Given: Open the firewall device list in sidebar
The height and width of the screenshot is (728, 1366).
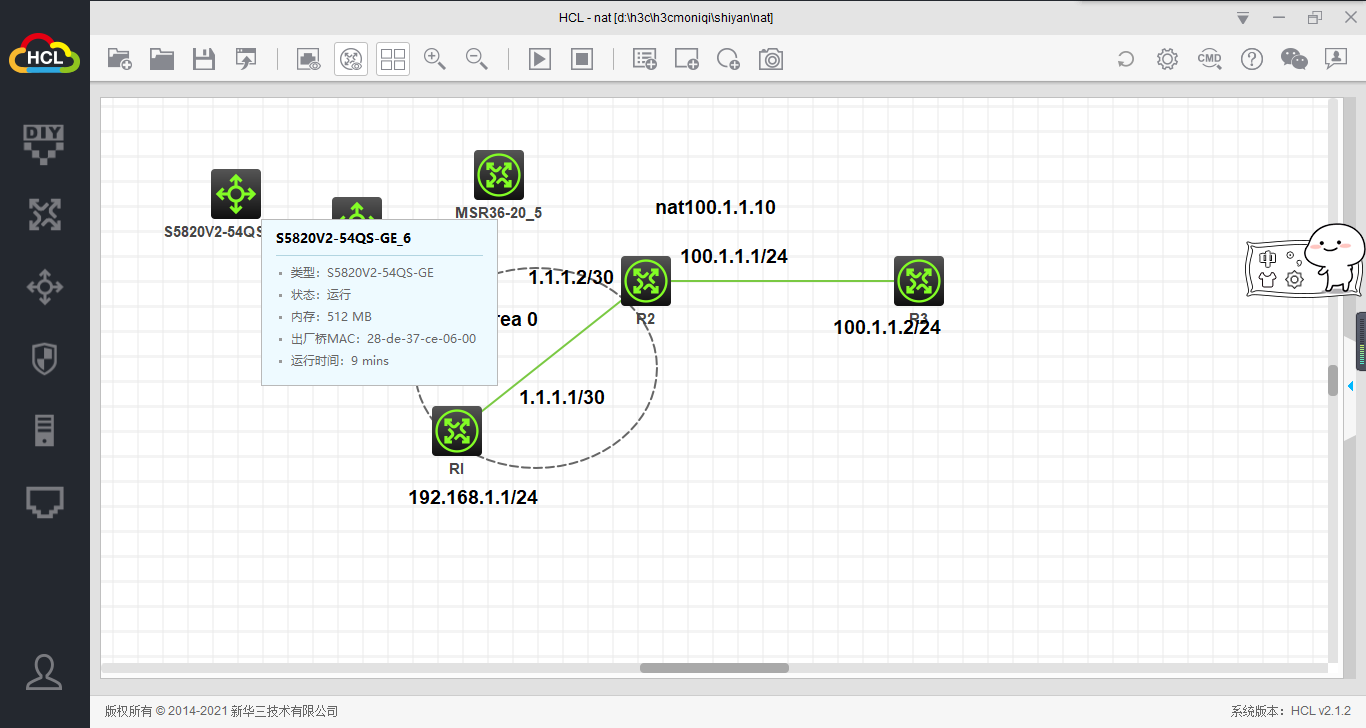Looking at the screenshot, I should (x=44, y=359).
